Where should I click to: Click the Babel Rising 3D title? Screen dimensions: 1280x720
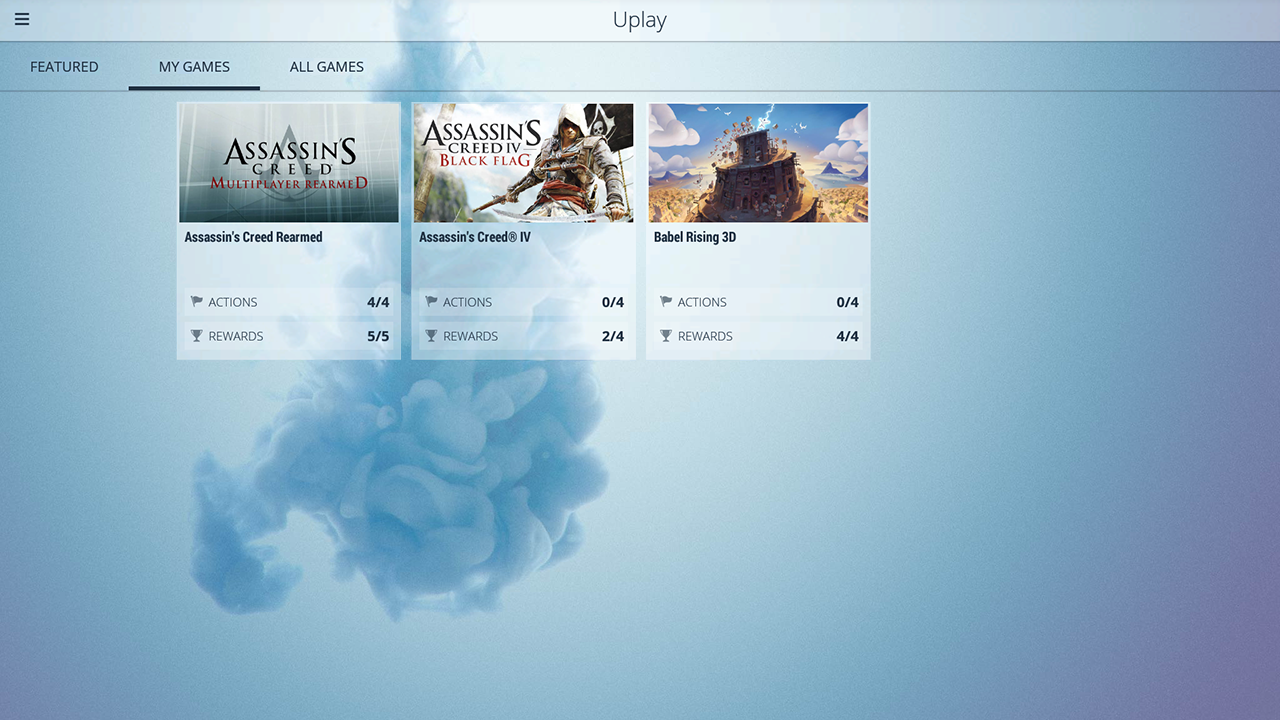[x=695, y=237]
